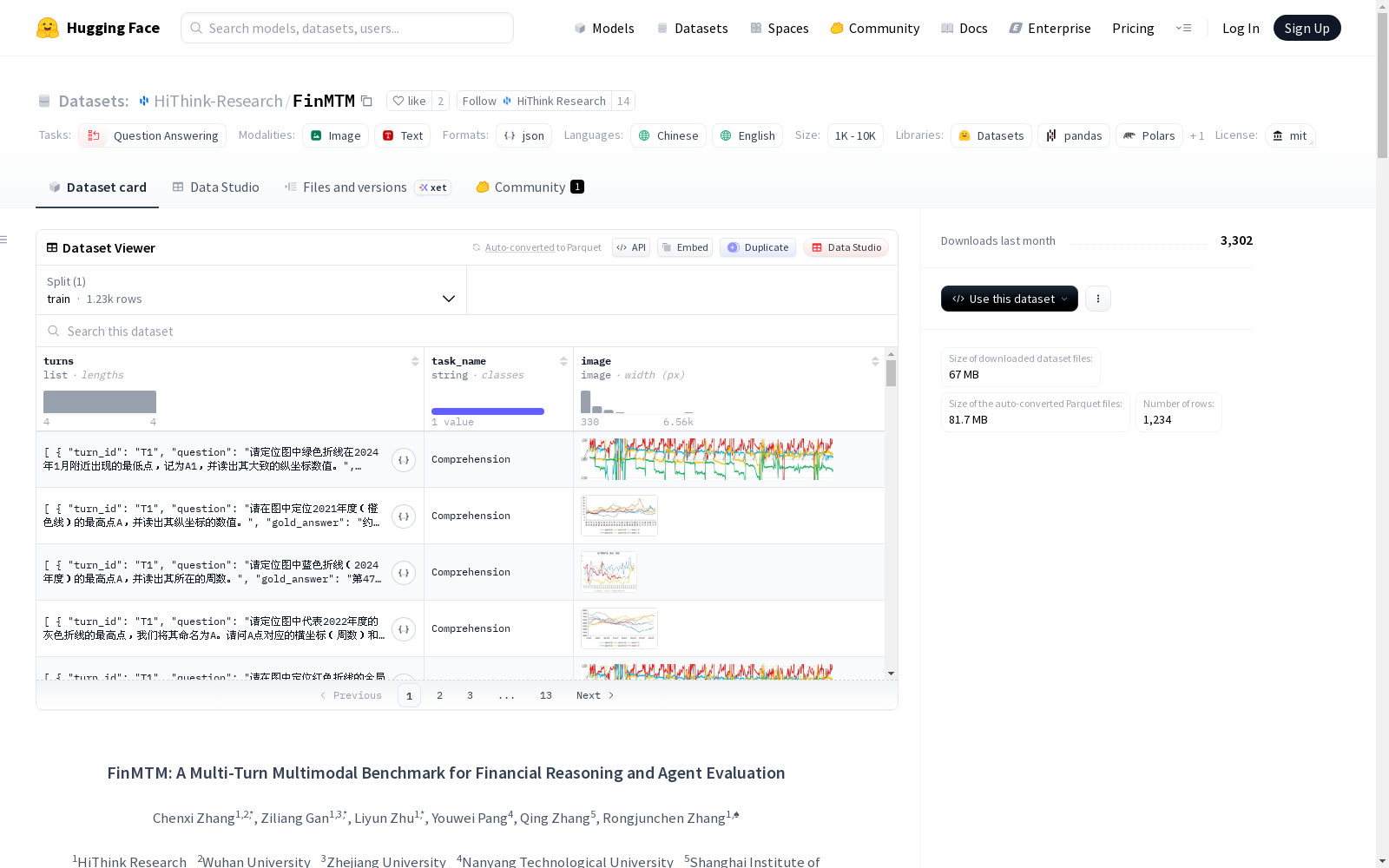
Task: Open the Use this dataset dropdown
Action: click(x=1010, y=299)
